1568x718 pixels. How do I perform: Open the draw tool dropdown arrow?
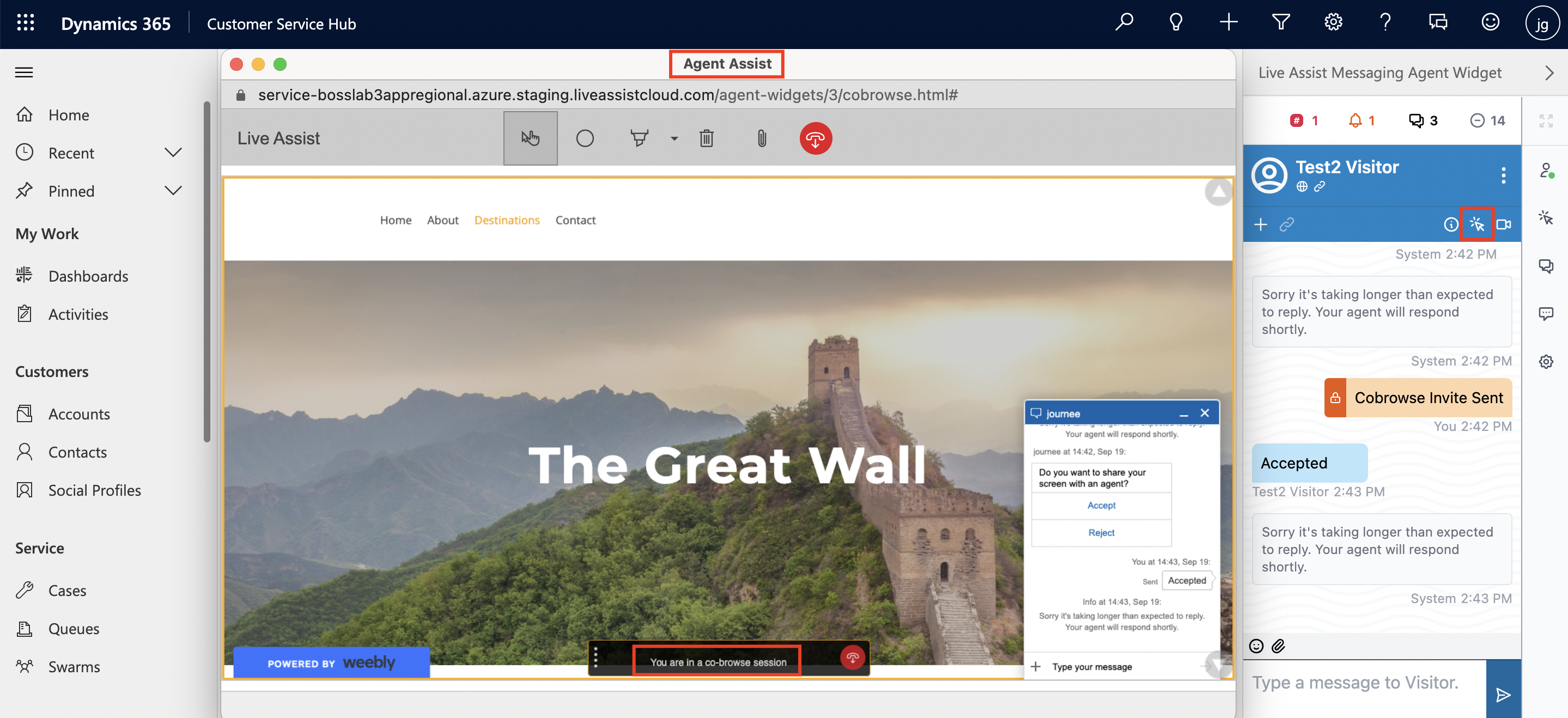pos(674,139)
